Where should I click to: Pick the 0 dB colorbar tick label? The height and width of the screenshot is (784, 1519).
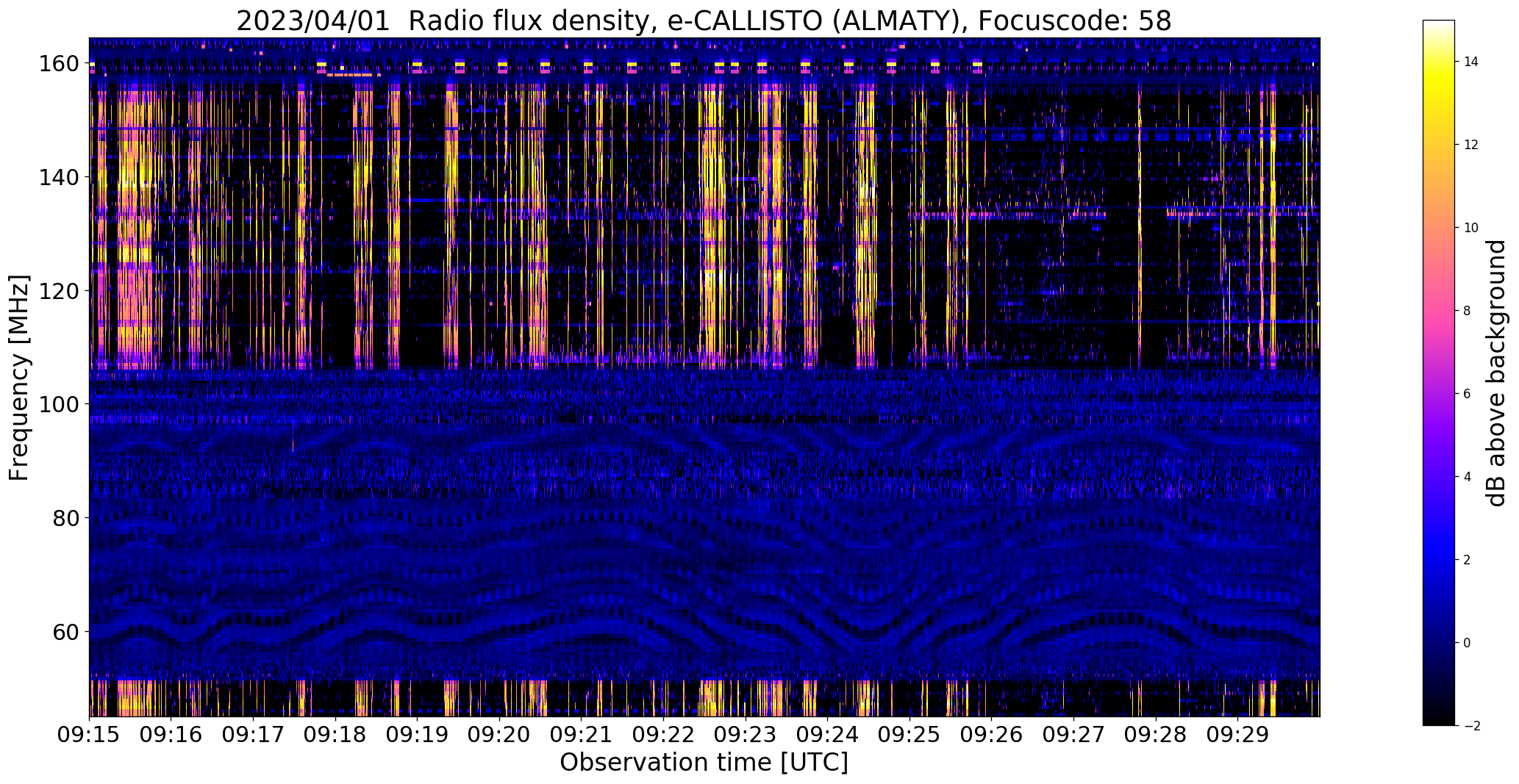click(1468, 643)
